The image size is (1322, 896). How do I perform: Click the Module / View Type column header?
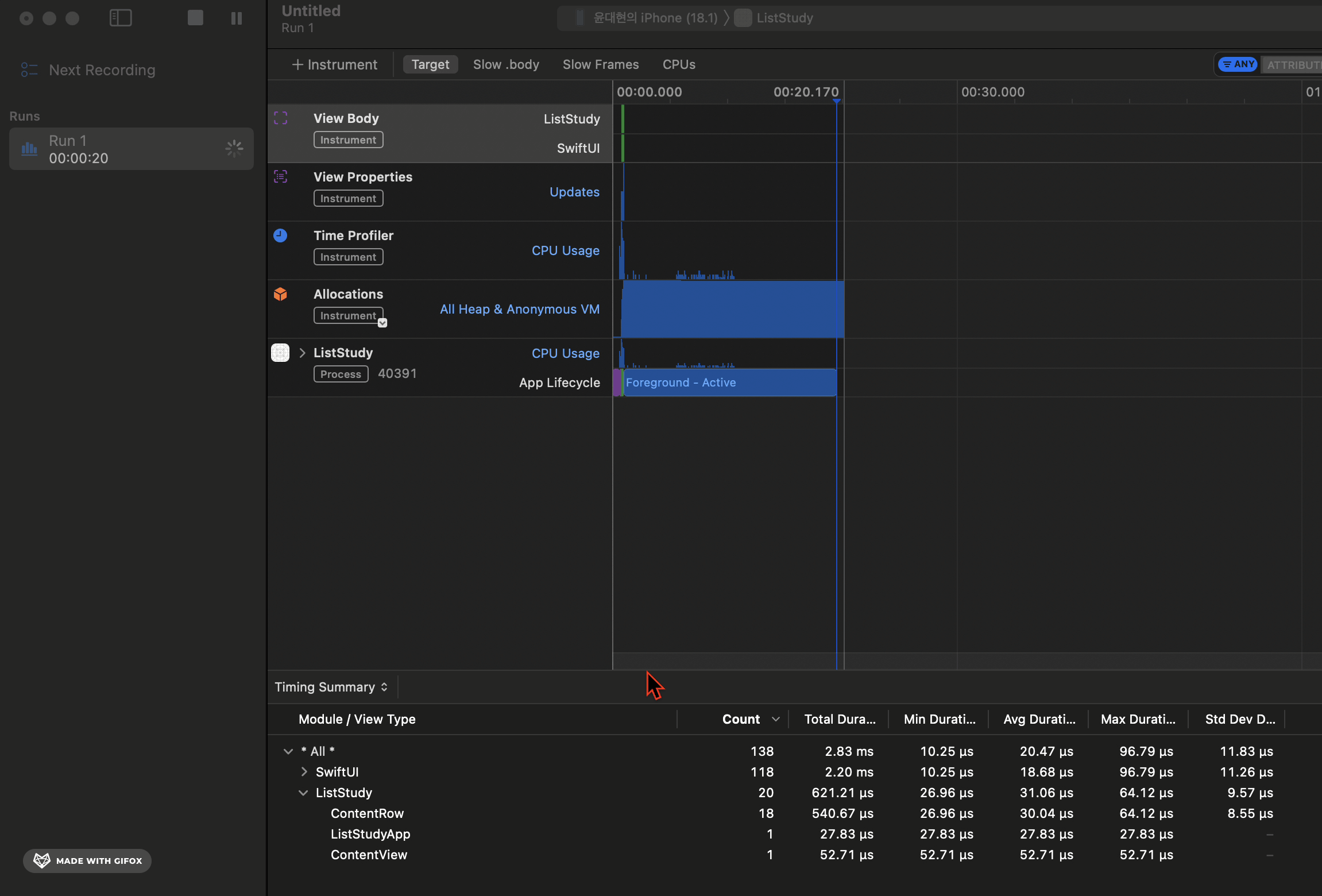pos(357,719)
